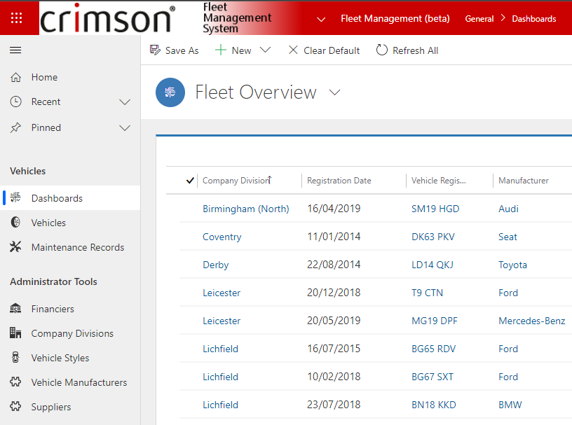Expand the Recent section chevron
The image size is (572, 425).
pos(125,102)
